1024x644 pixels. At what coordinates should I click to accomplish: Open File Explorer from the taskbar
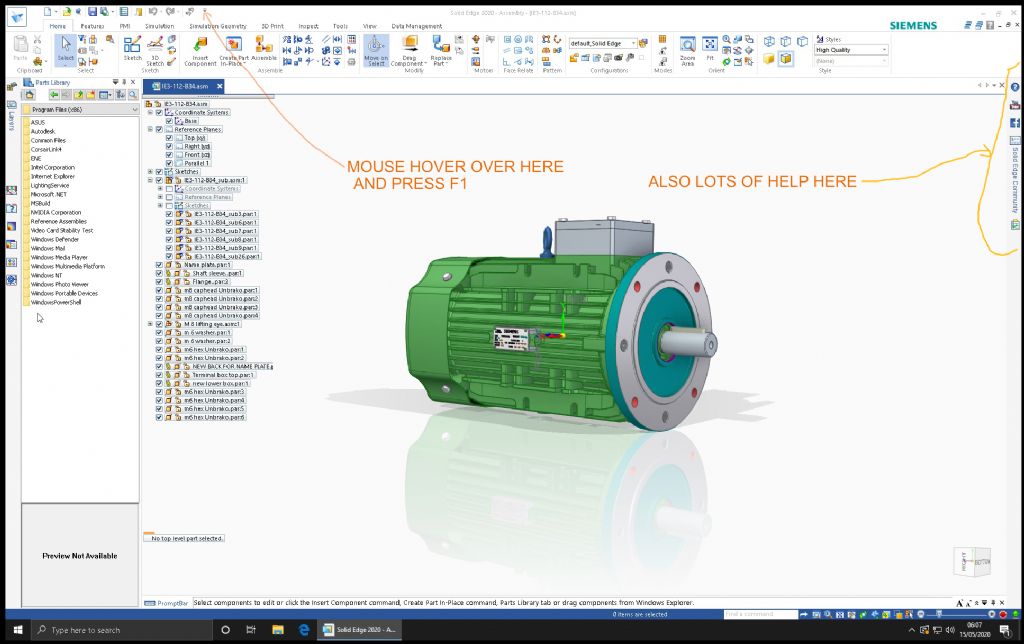coord(278,630)
